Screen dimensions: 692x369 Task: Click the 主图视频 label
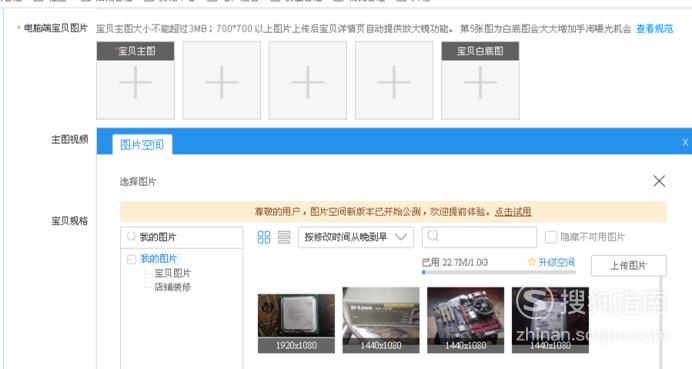(x=70, y=139)
